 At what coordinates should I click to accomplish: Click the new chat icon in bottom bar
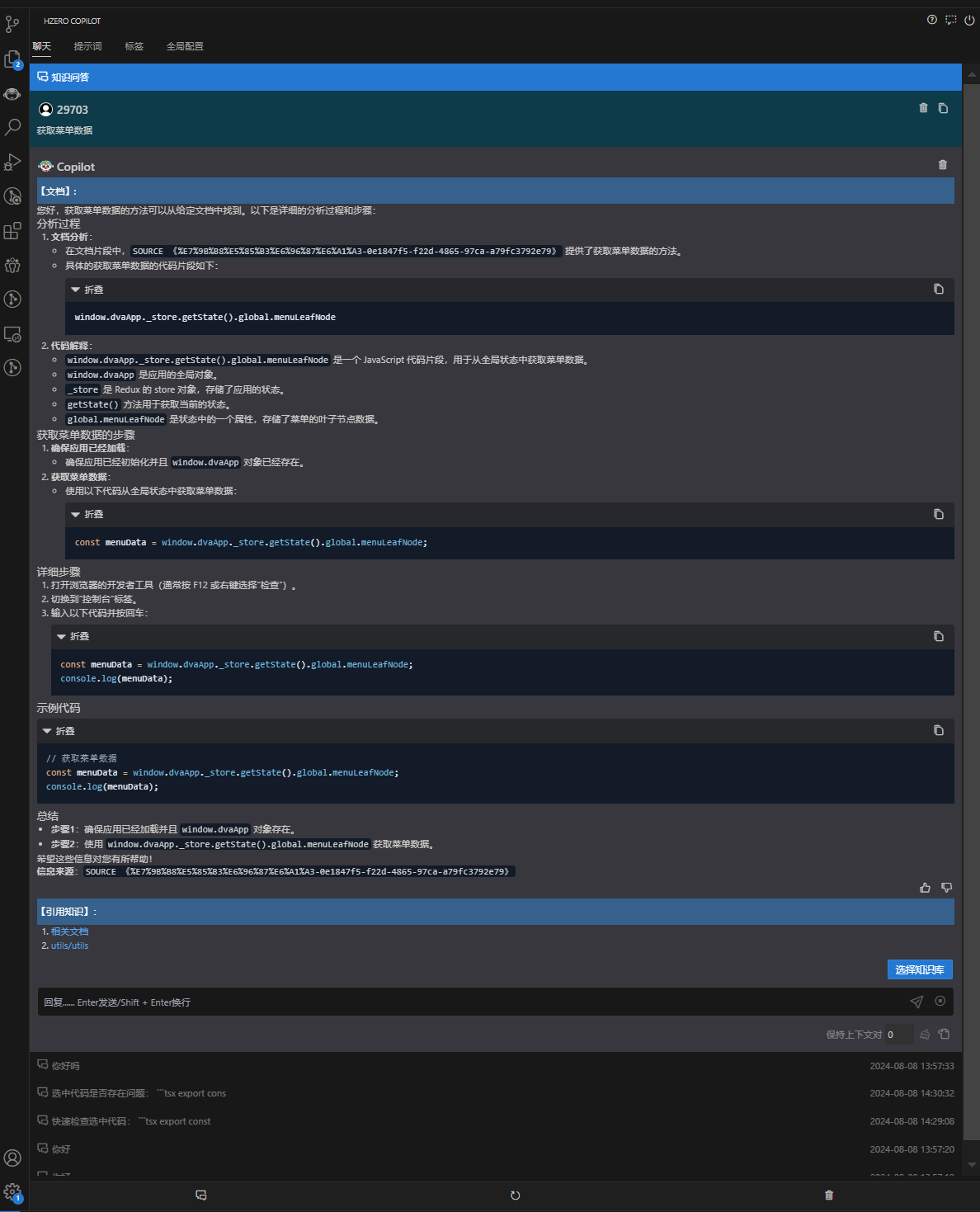click(x=200, y=1195)
